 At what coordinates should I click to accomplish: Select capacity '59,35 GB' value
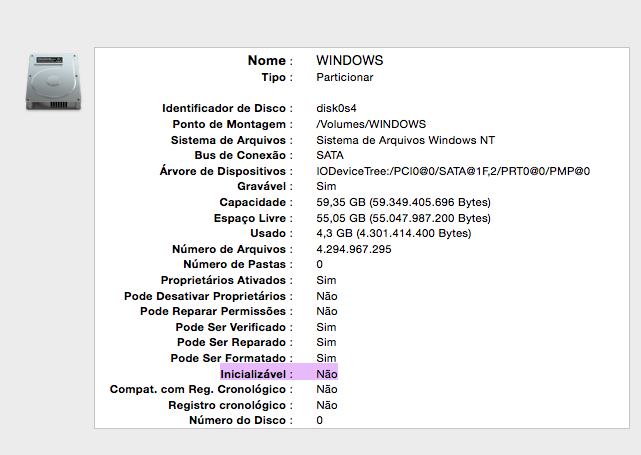point(403,202)
